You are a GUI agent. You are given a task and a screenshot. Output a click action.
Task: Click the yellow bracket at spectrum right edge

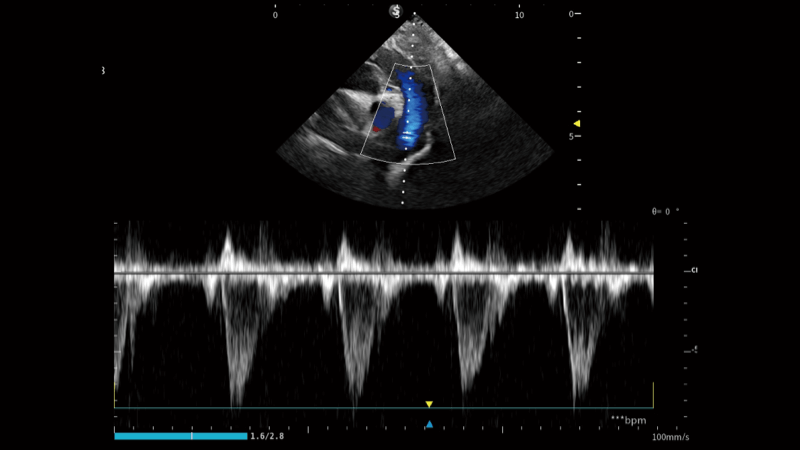652,395
